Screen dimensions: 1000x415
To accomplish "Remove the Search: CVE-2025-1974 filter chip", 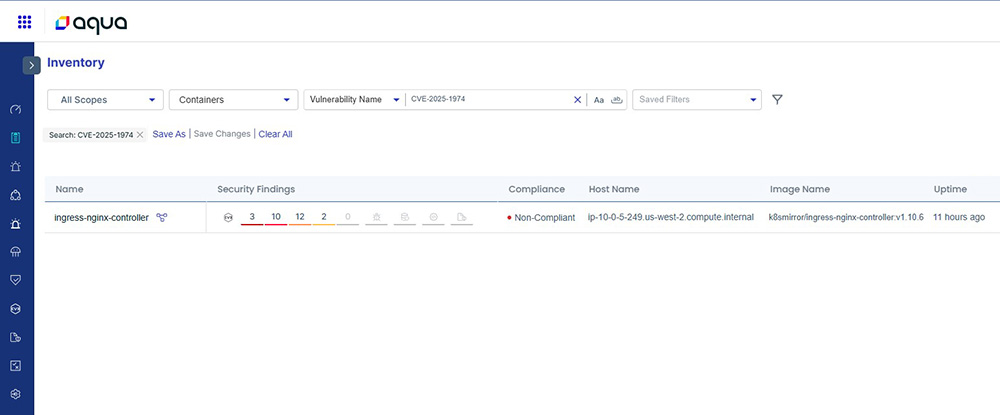I will (x=140, y=134).
